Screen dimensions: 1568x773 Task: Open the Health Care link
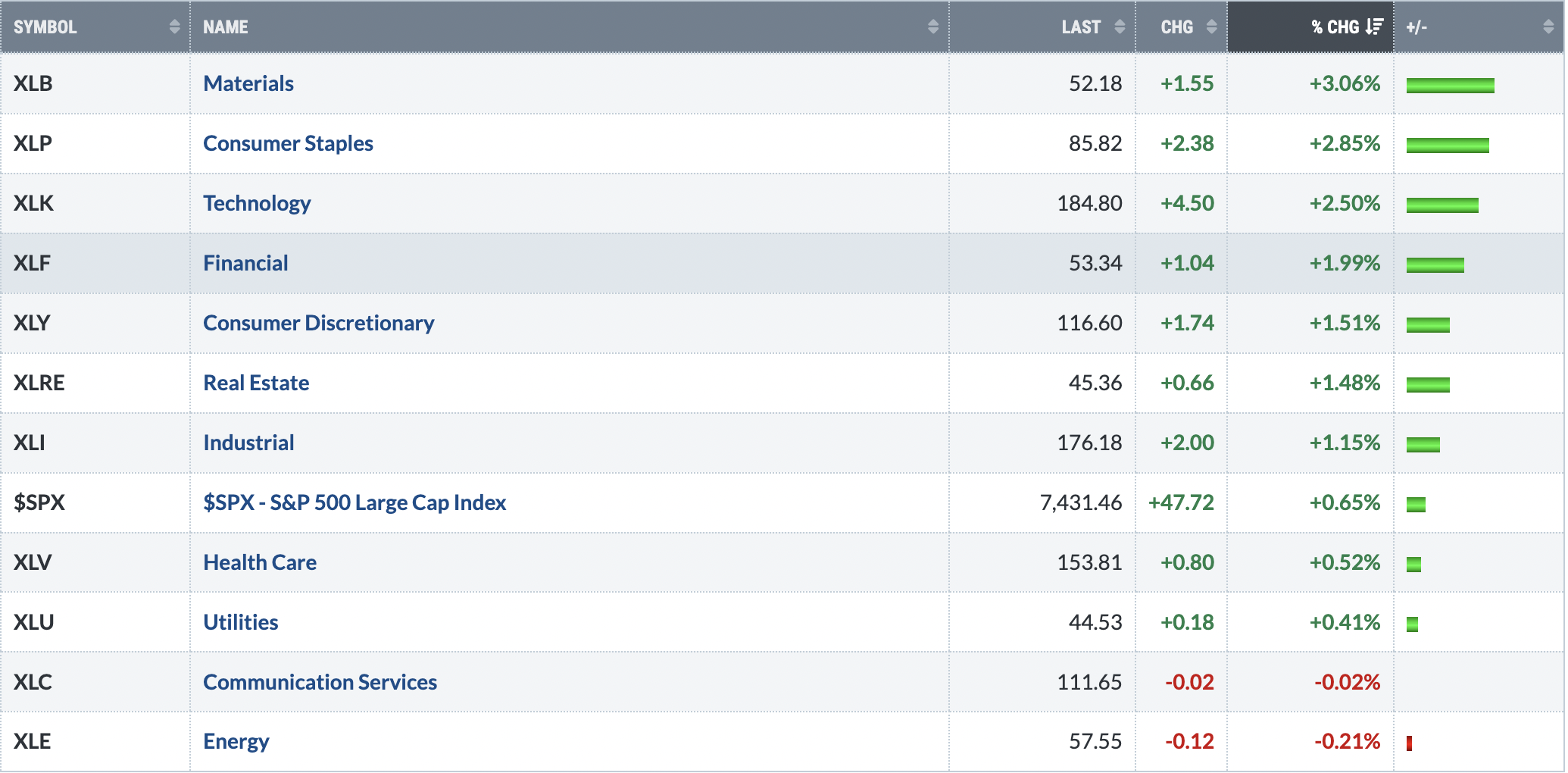click(x=260, y=562)
